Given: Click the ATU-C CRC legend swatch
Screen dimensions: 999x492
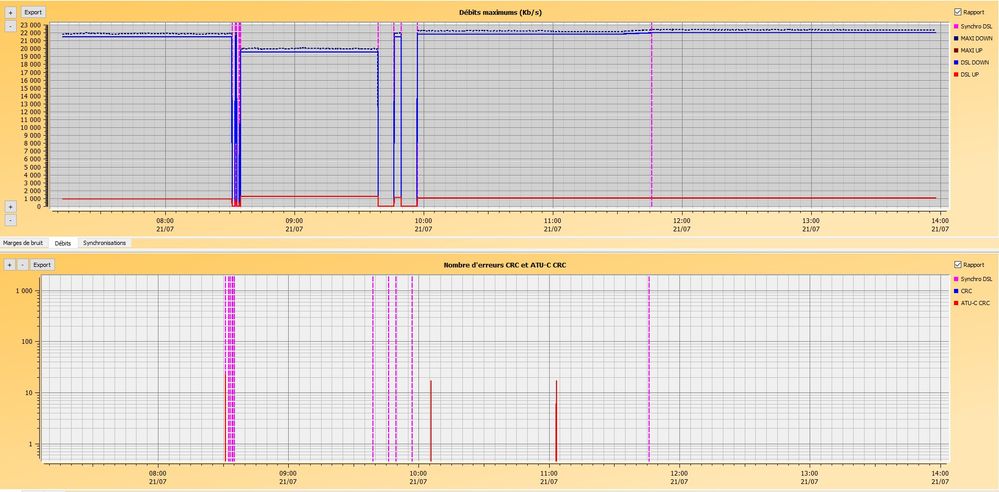Looking at the screenshot, I should [956, 302].
